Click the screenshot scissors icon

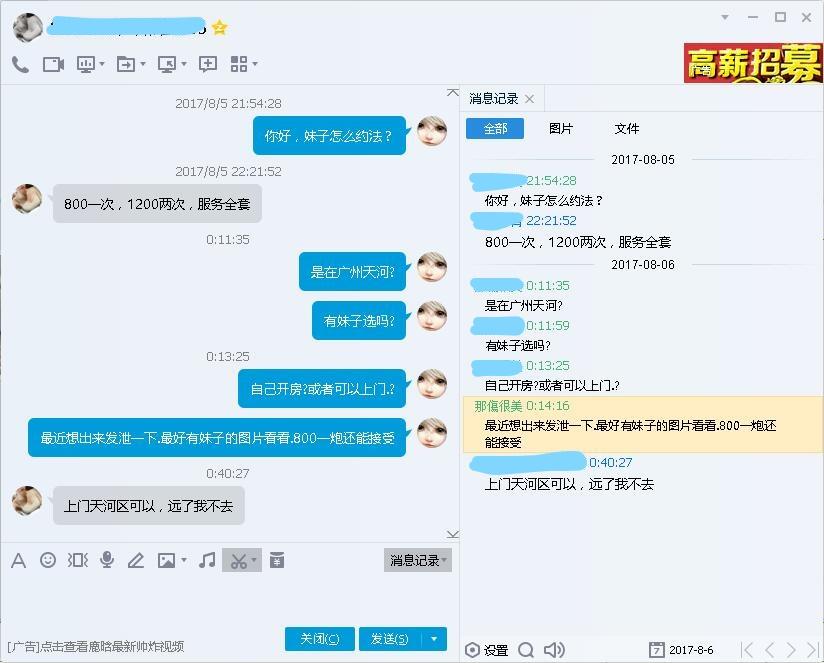tap(238, 561)
